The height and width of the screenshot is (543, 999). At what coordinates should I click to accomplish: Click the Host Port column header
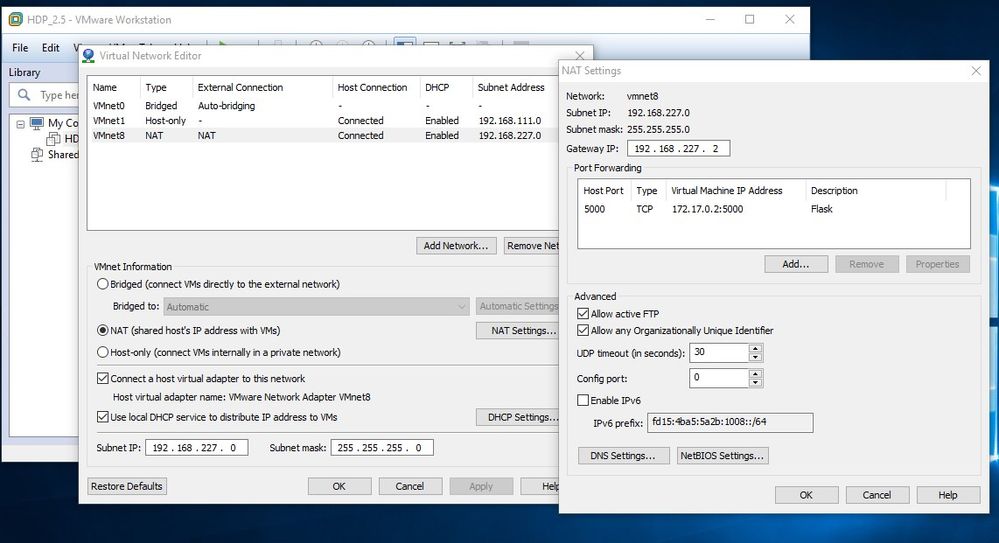point(604,191)
